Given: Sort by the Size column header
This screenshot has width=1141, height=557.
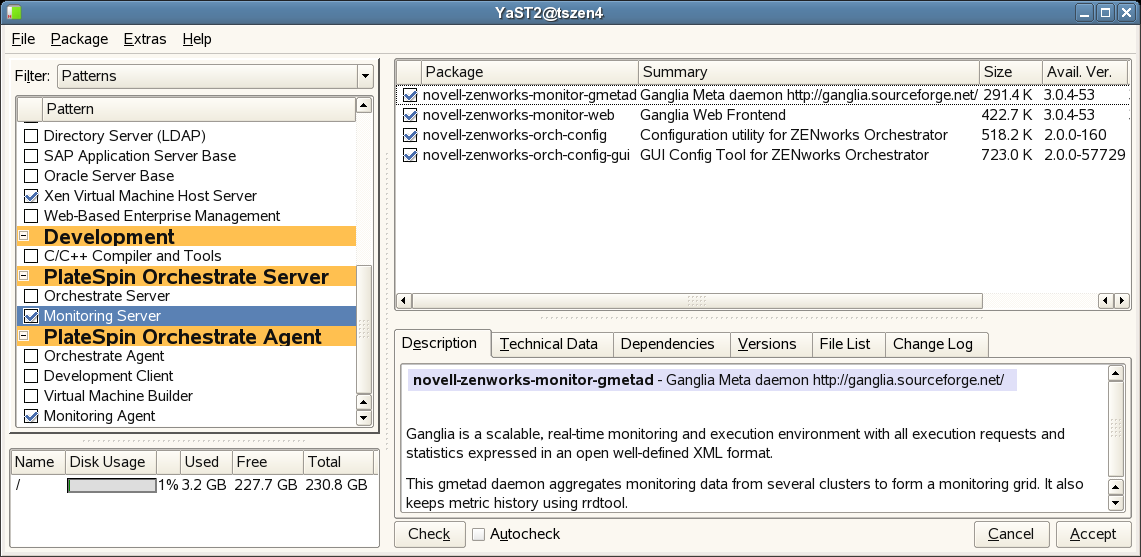Looking at the screenshot, I should point(1010,72).
